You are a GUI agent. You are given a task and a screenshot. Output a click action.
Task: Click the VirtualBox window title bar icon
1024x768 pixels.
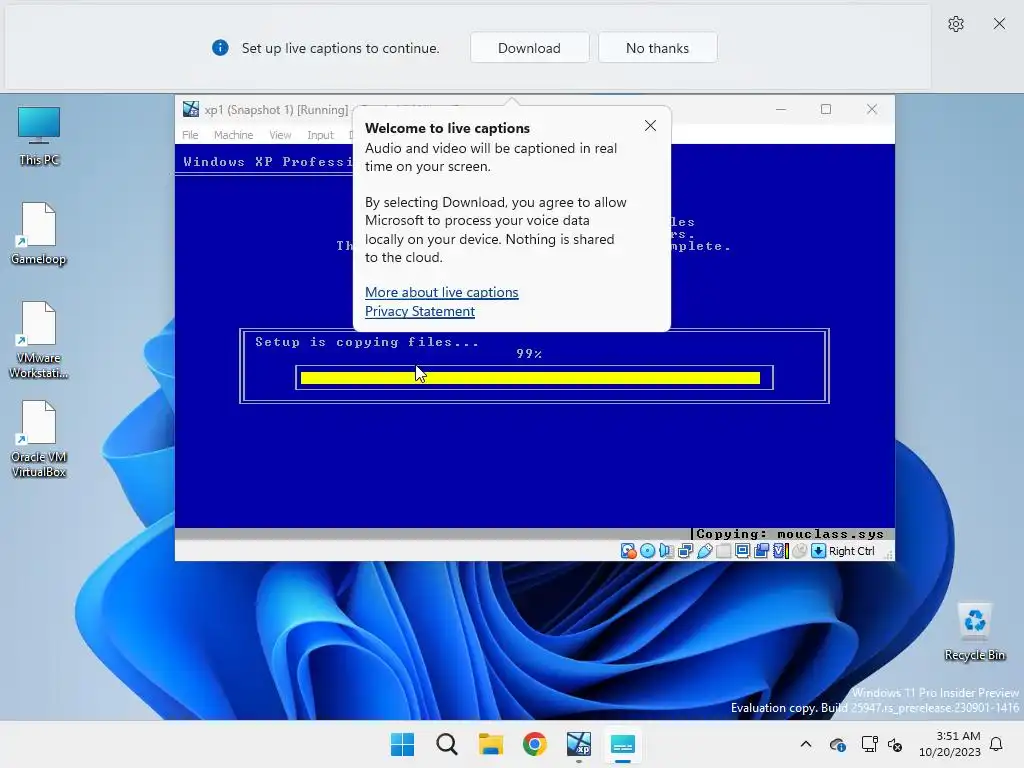(x=191, y=109)
